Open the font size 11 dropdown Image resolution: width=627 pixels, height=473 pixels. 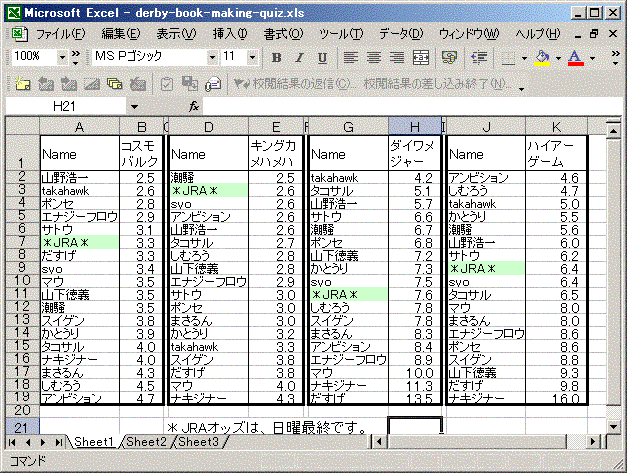pyautogui.click(x=252, y=58)
